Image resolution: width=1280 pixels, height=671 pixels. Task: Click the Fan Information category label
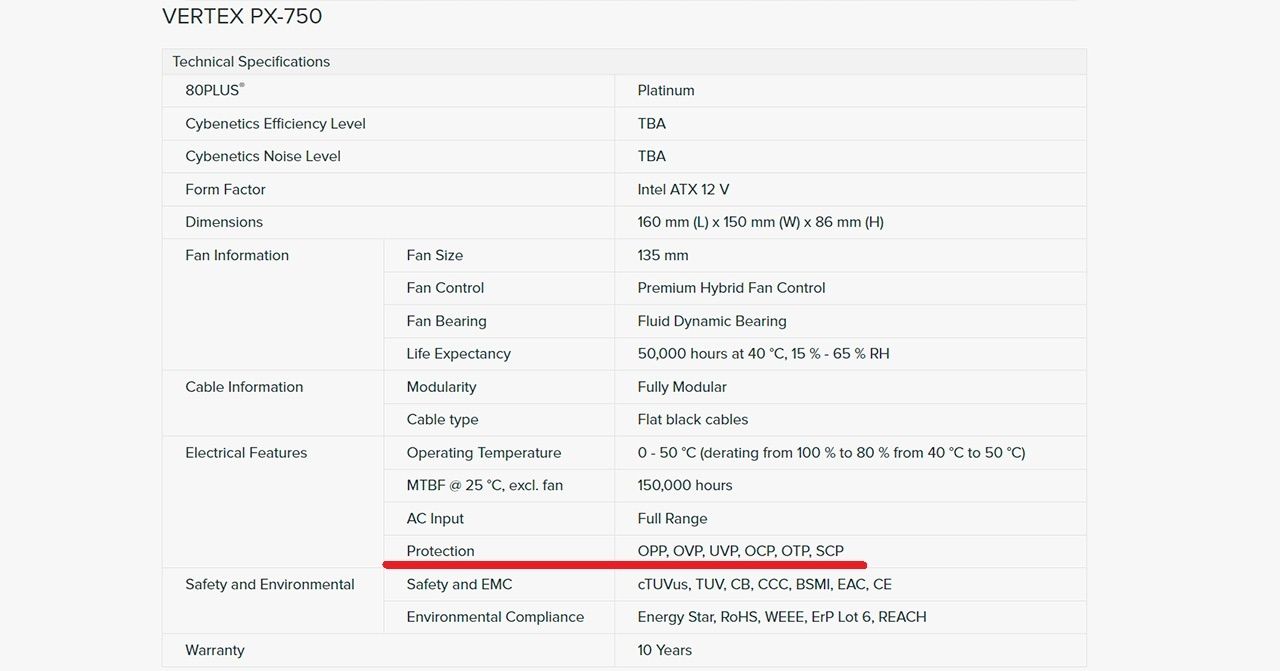click(237, 255)
